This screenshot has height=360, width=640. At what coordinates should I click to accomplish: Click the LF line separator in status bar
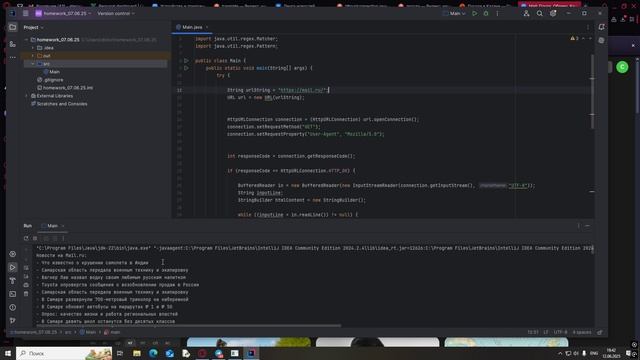coord(546,332)
